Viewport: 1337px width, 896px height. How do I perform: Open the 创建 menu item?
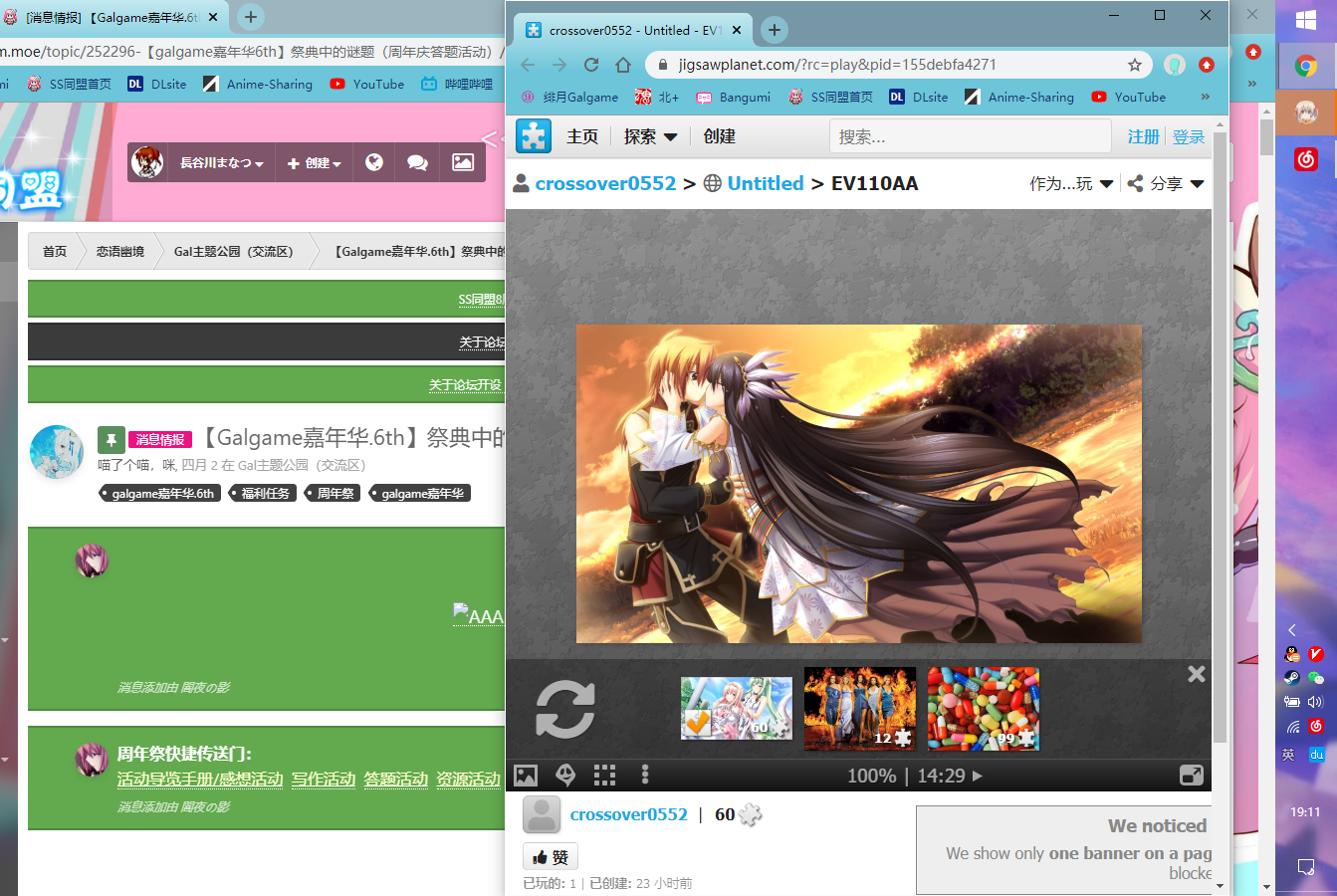pyautogui.click(x=719, y=136)
